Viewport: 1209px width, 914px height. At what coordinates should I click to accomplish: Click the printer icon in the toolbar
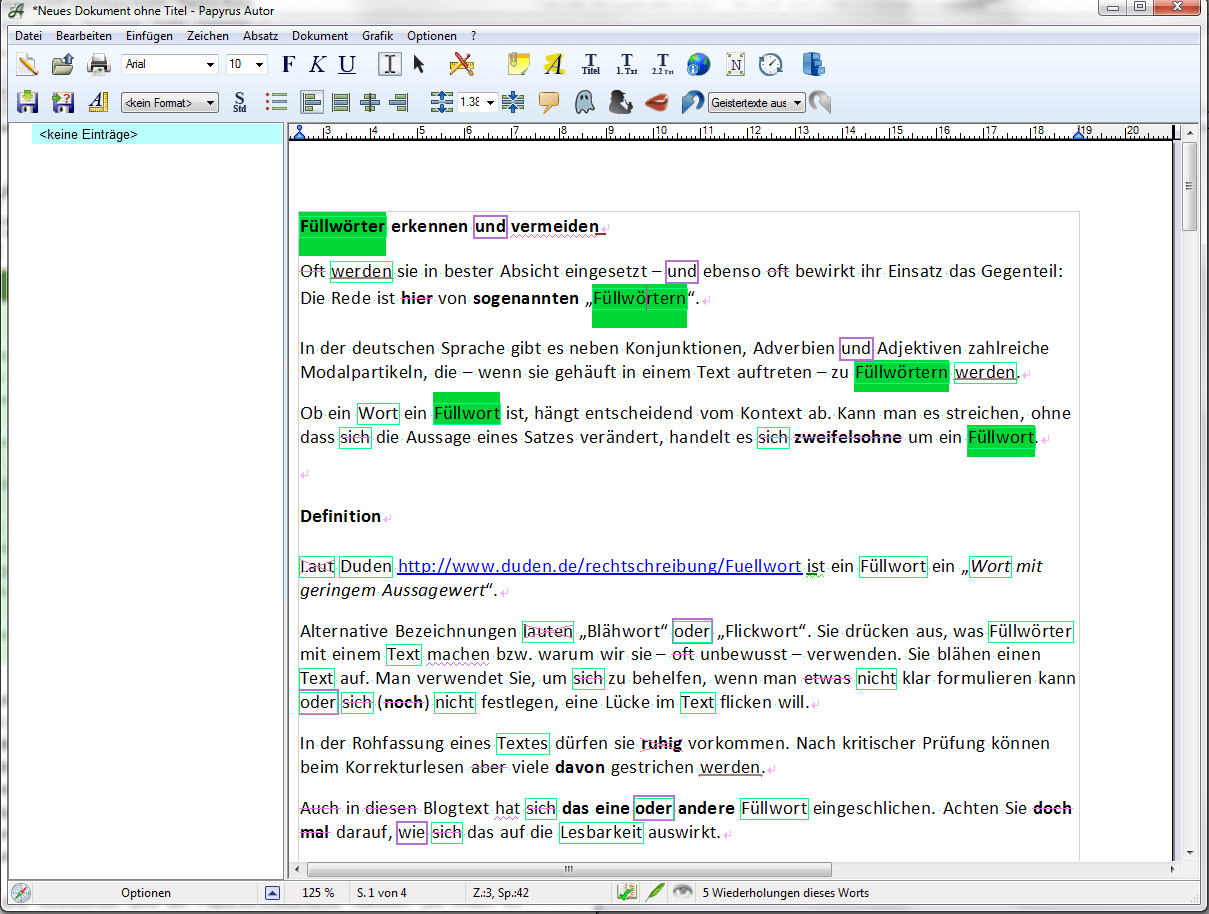98,65
